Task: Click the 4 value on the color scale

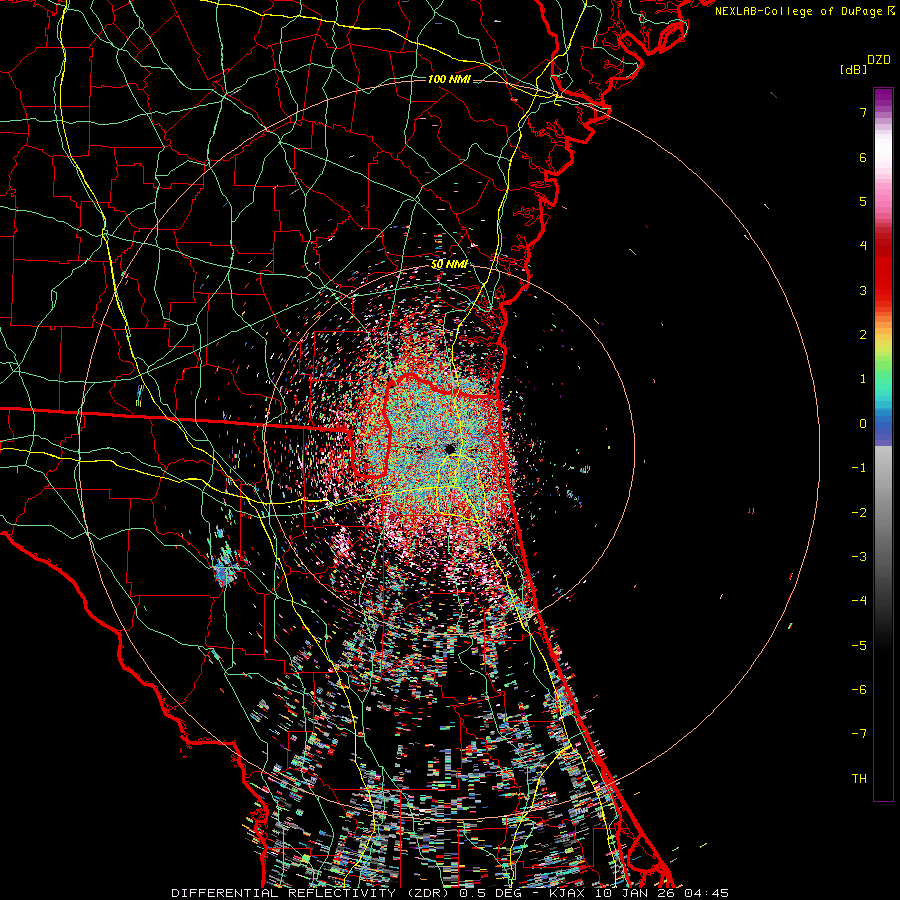Action: (863, 246)
